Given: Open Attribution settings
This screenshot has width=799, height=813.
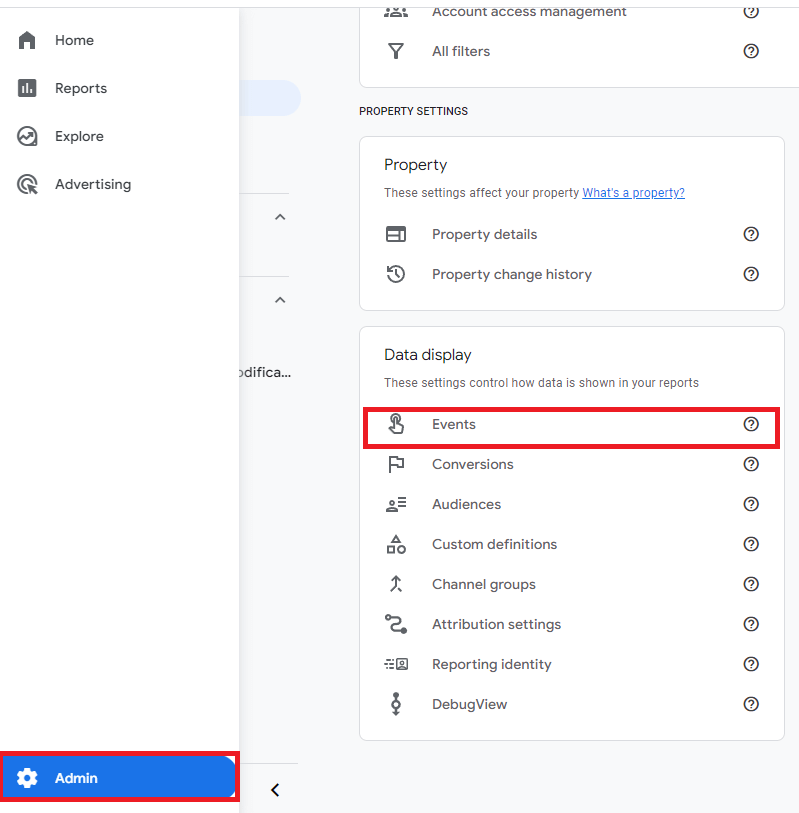Looking at the screenshot, I should tap(496, 624).
